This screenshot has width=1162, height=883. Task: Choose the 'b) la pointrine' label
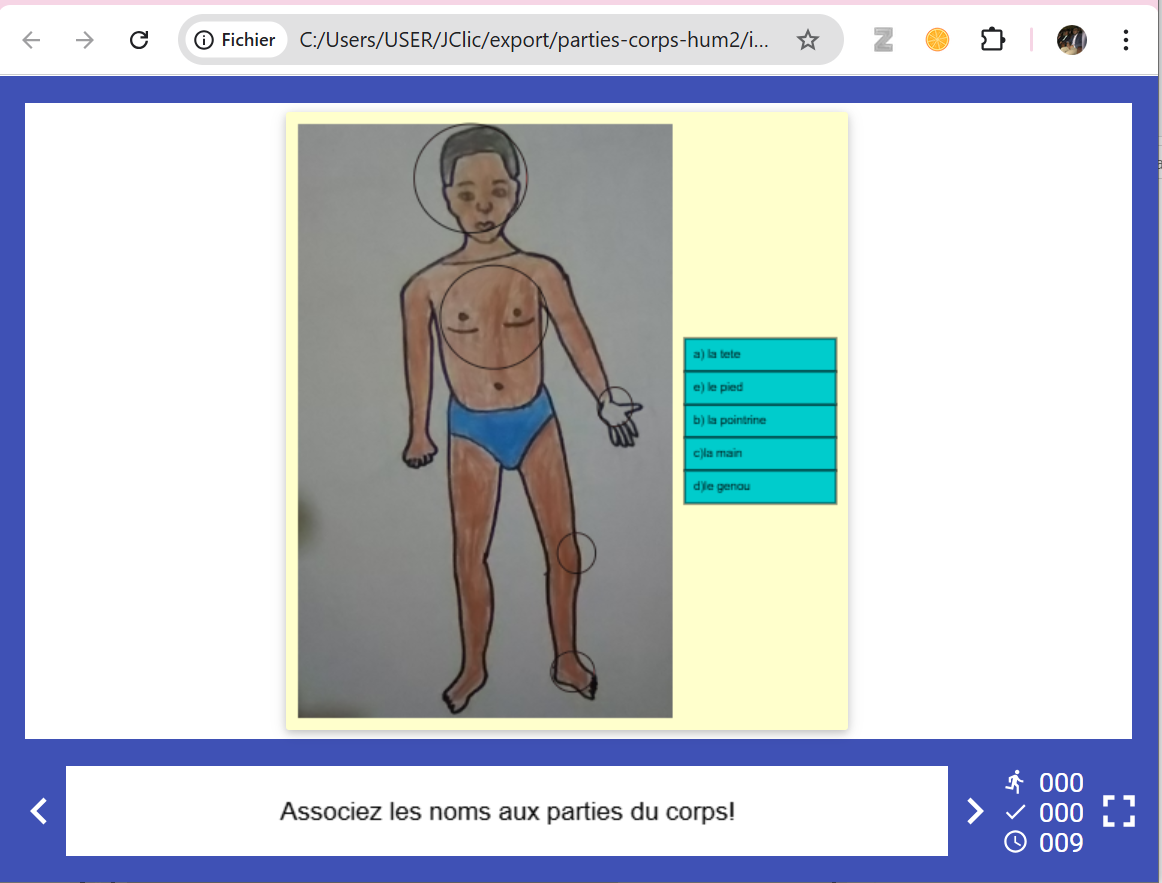(x=760, y=420)
